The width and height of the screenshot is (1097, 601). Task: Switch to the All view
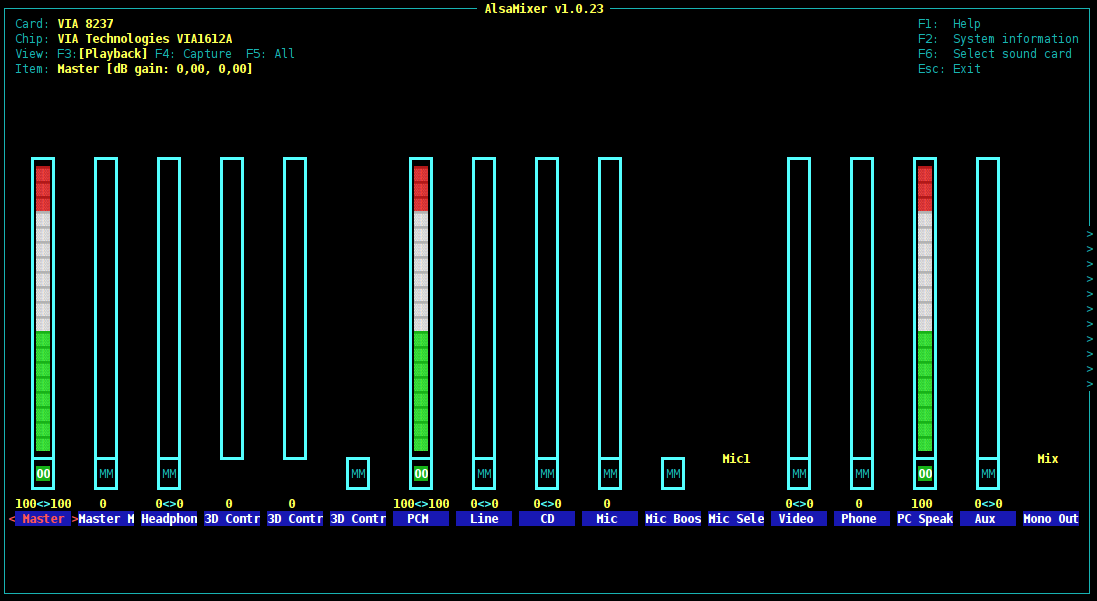270,54
